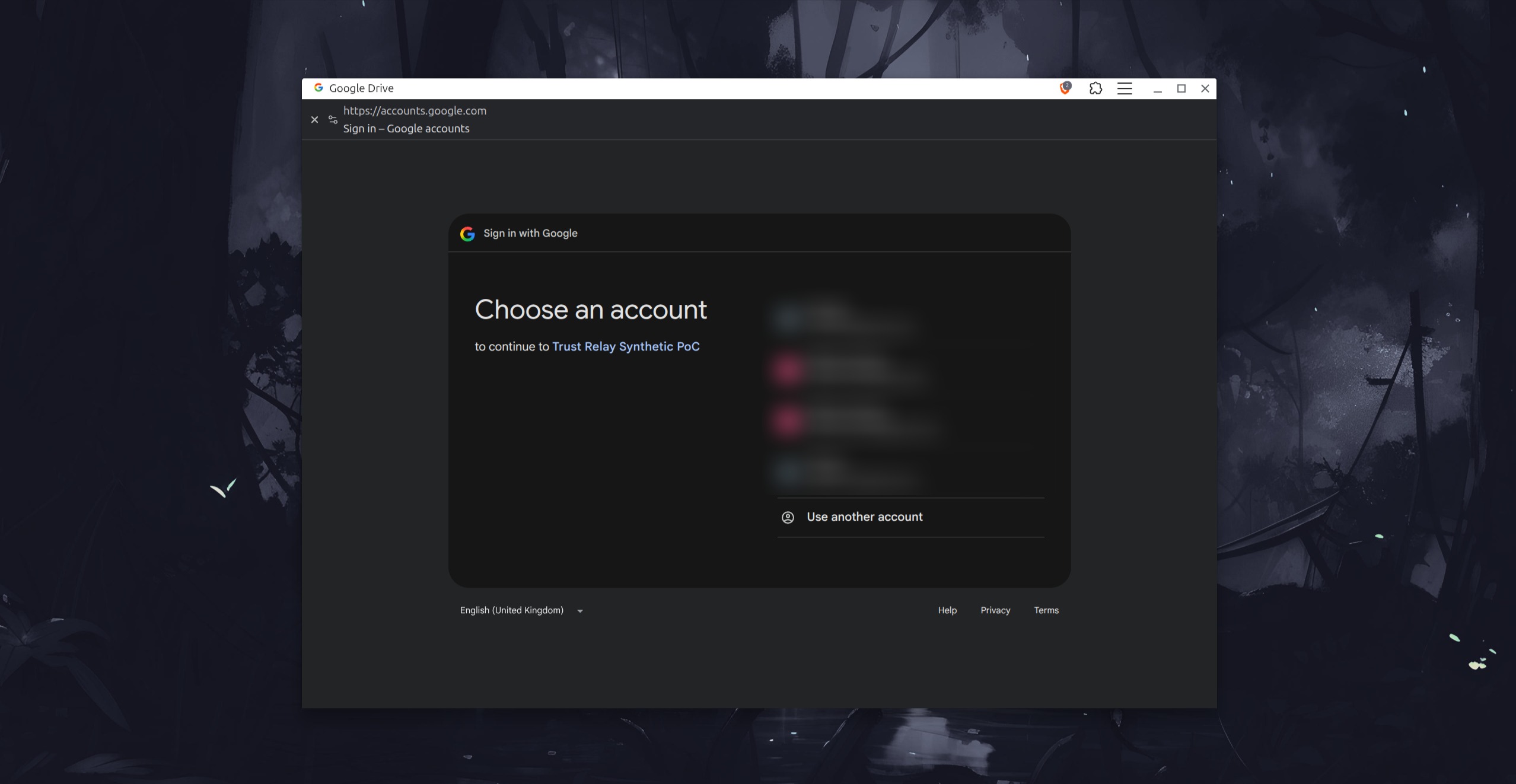The image size is (1516, 784).
Task: Click the 'Google Drive' window title
Action: [x=361, y=88]
